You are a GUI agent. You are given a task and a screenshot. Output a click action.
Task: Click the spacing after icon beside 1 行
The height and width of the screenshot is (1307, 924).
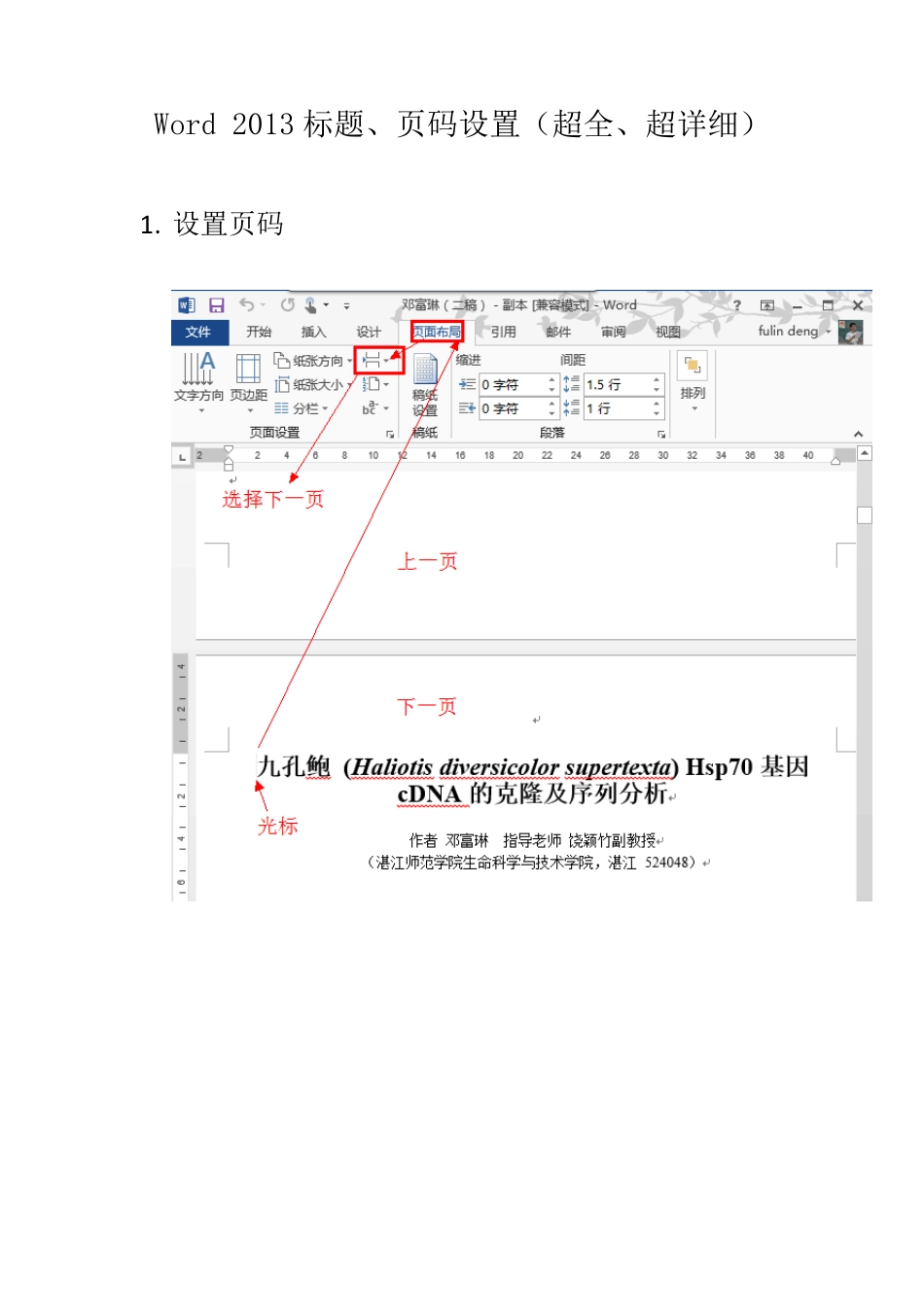coord(572,408)
